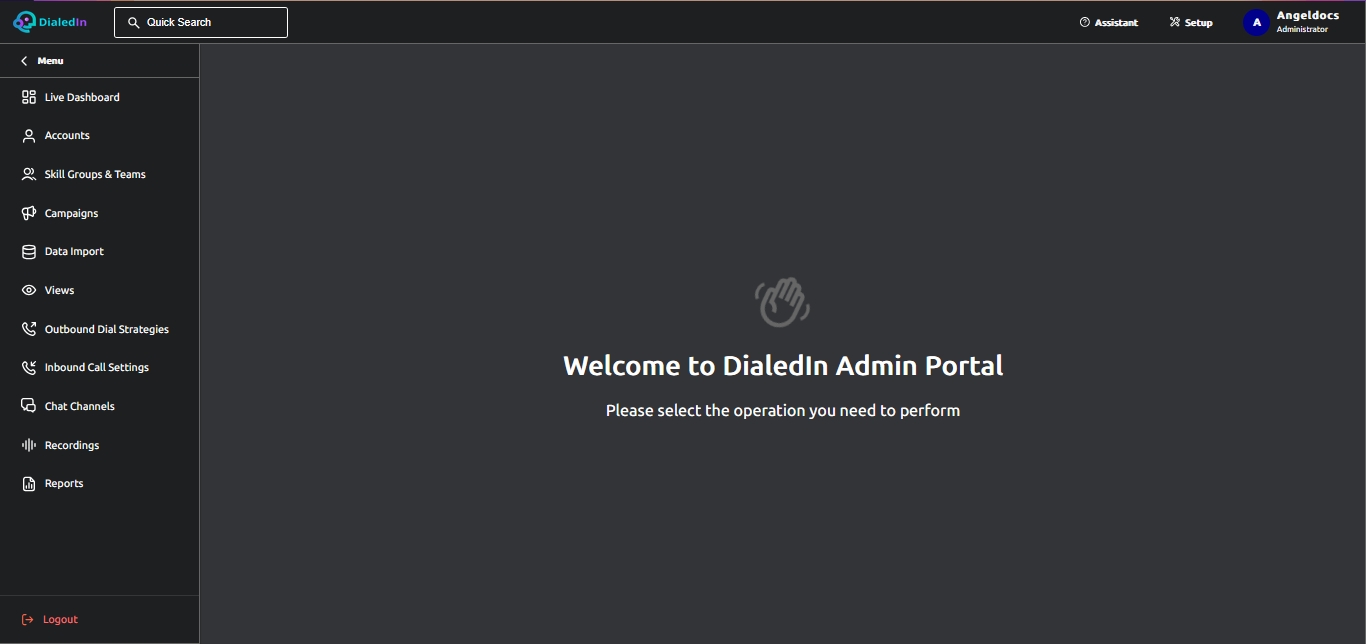This screenshot has height=644, width=1366.
Task: Click the Views eye icon
Action: (x=29, y=290)
